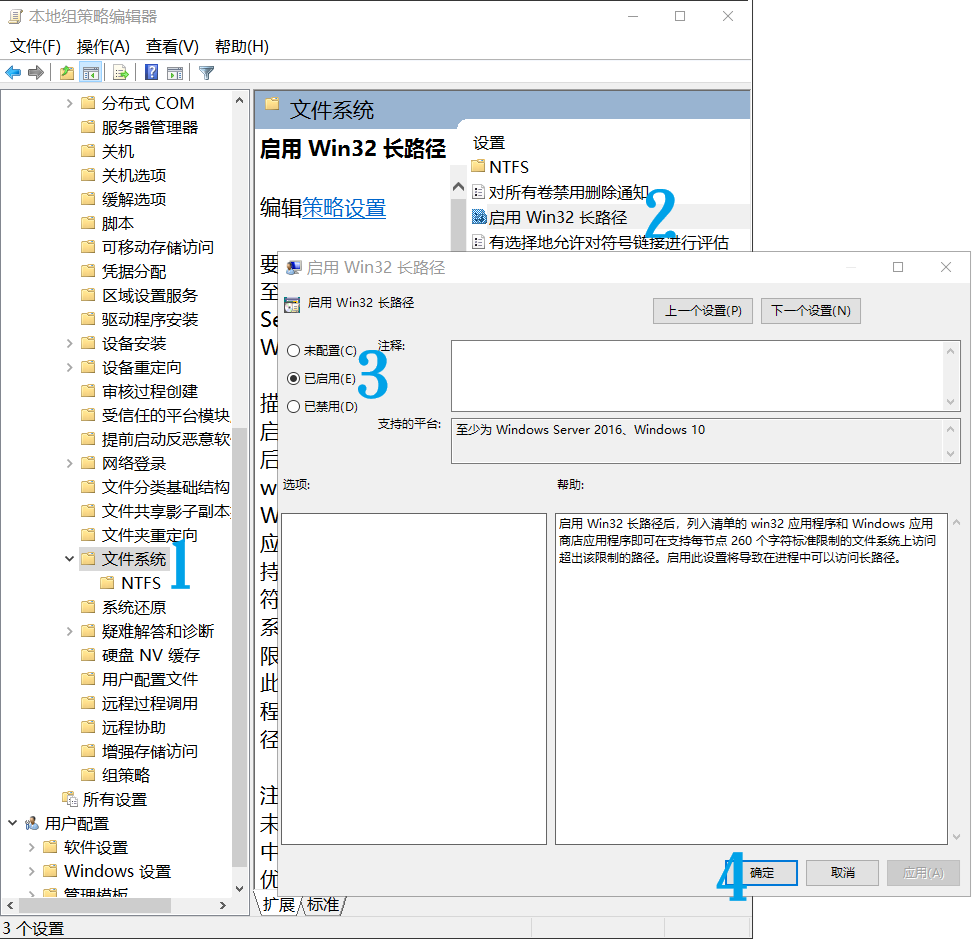This screenshot has width=973, height=939.
Task: Click the right arrow of the tree's horizontal scrollbar
Action: 223,905
